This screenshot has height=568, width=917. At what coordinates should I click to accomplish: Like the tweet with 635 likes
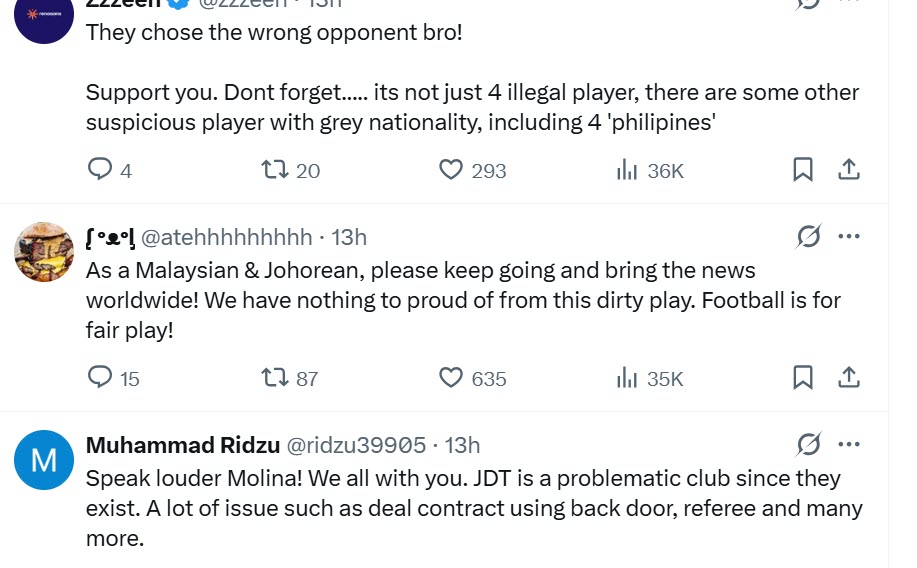[x=452, y=377]
